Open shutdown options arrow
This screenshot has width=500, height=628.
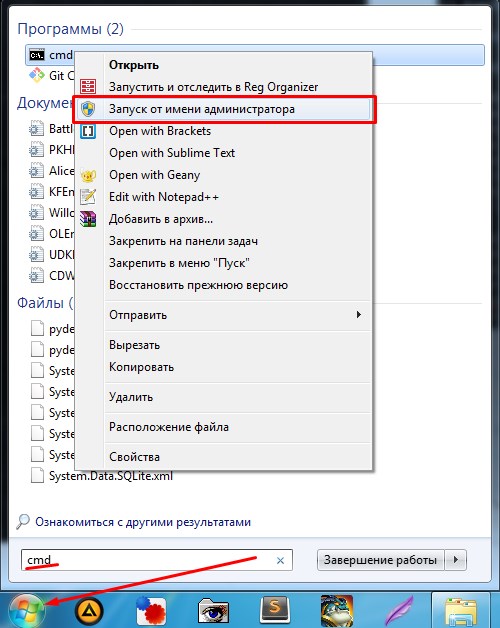coord(456,560)
